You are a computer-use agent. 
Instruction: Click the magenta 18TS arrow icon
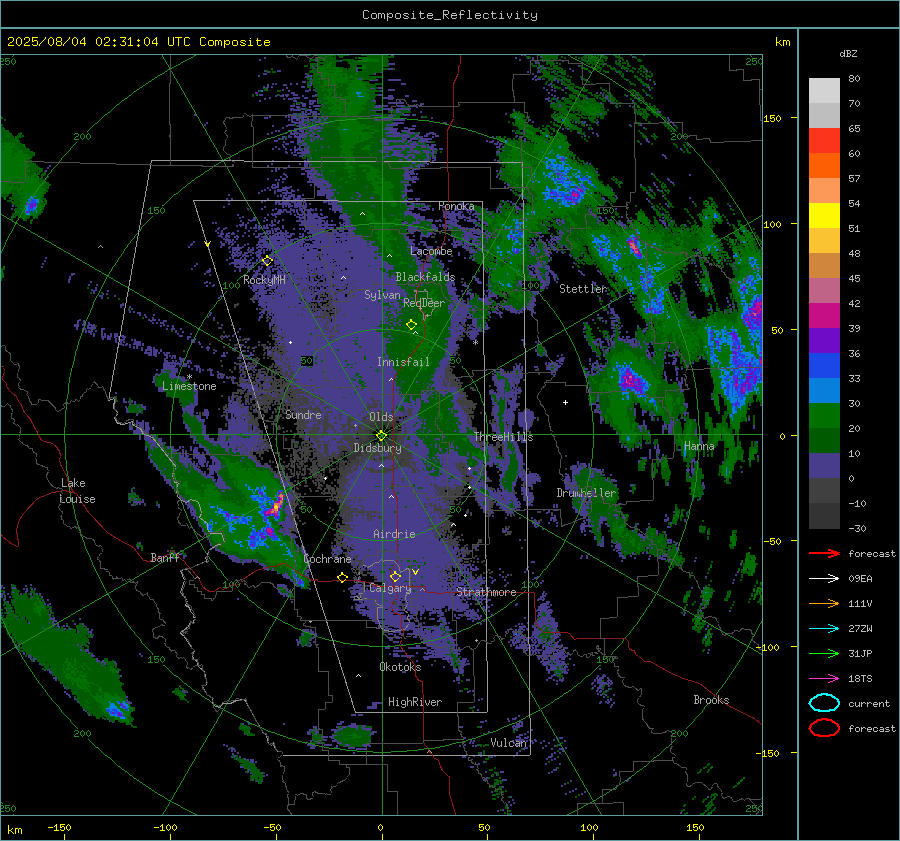(824, 679)
